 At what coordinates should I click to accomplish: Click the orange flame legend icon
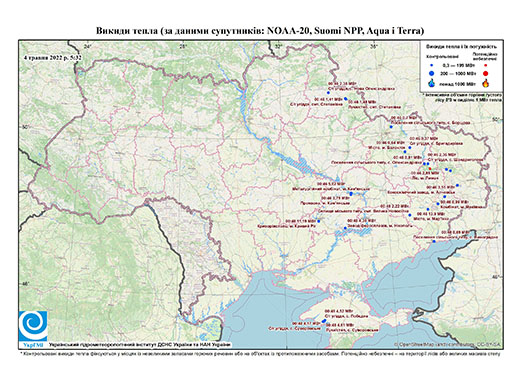(x=486, y=83)
